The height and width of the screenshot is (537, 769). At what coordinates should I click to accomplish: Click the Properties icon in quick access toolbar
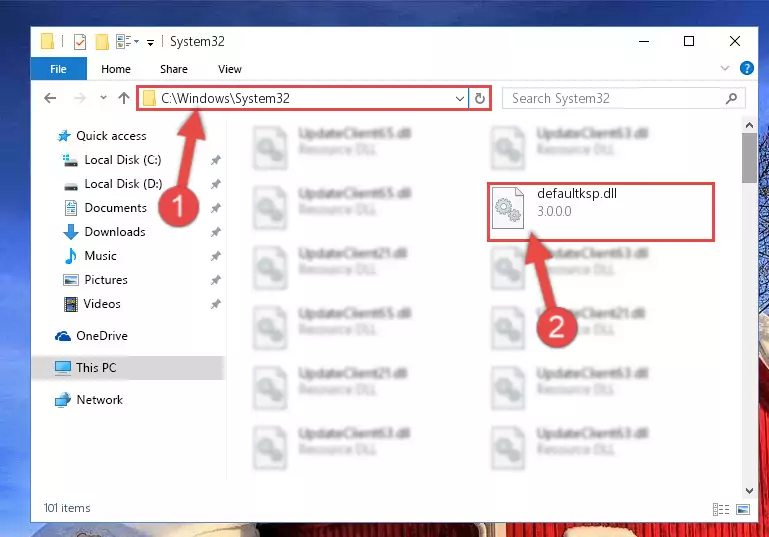(x=80, y=42)
